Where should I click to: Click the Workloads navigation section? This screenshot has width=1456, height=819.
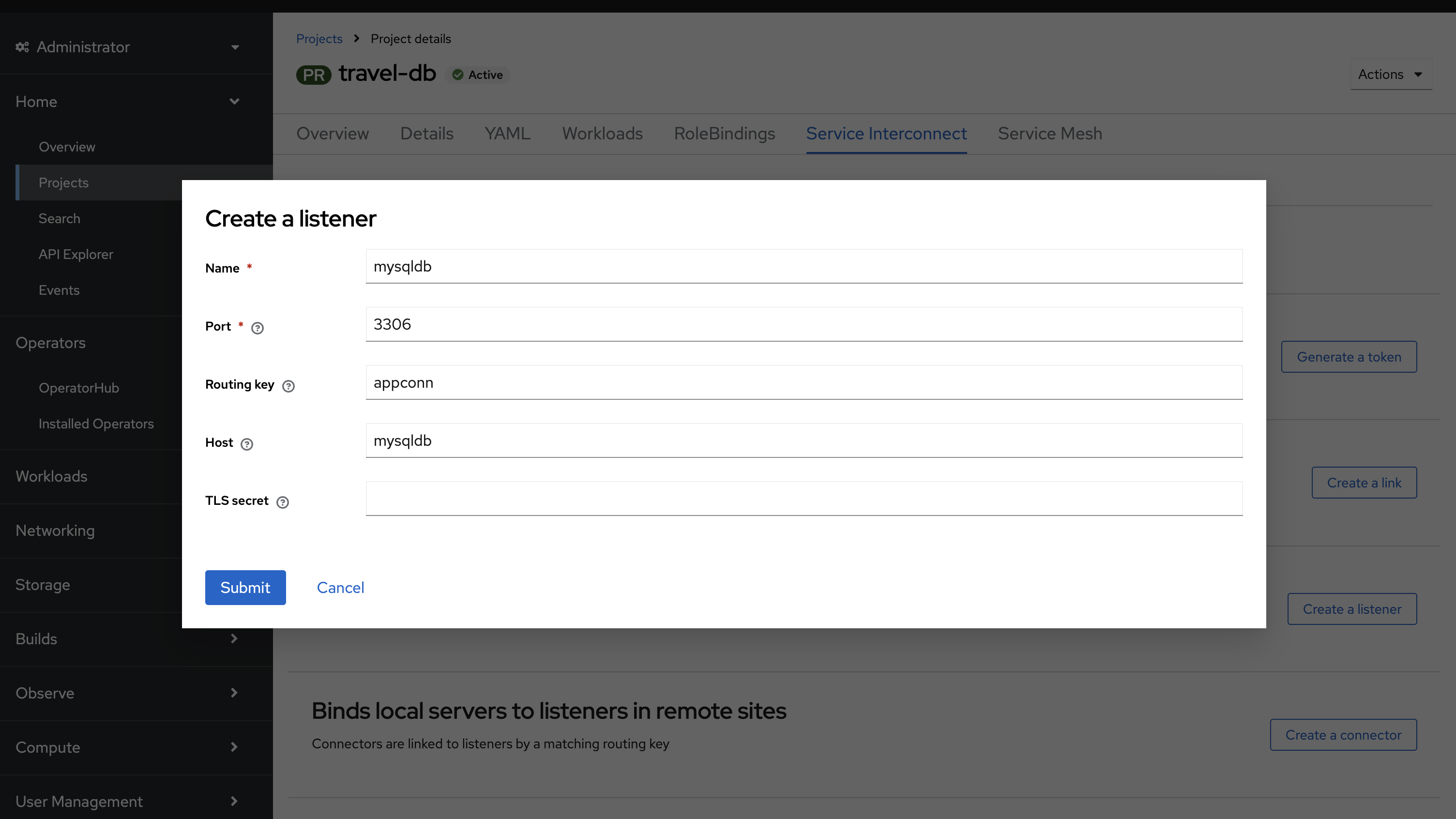click(x=51, y=476)
